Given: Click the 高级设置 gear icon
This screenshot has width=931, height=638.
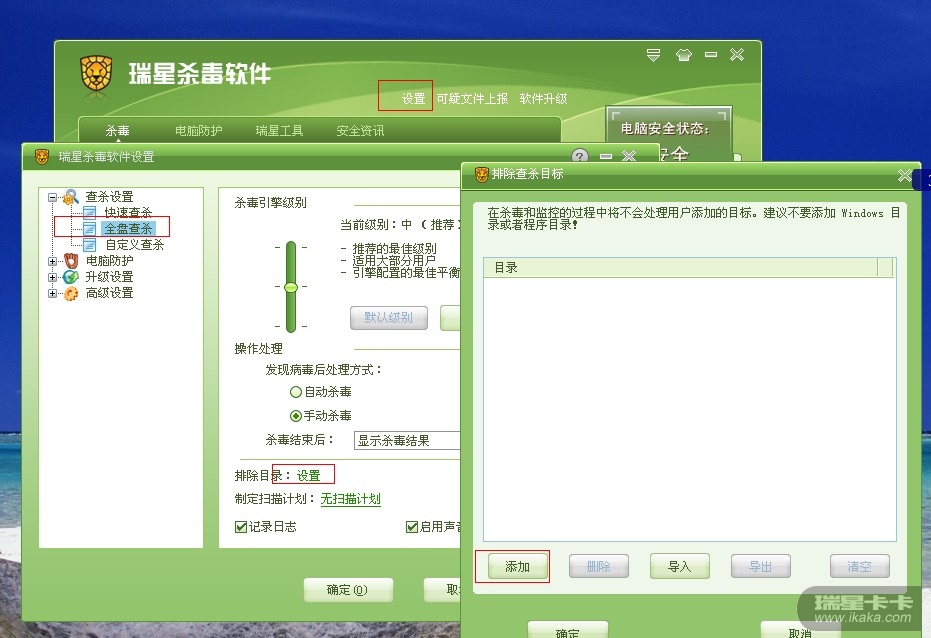Looking at the screenshot, I should [71, 293].
